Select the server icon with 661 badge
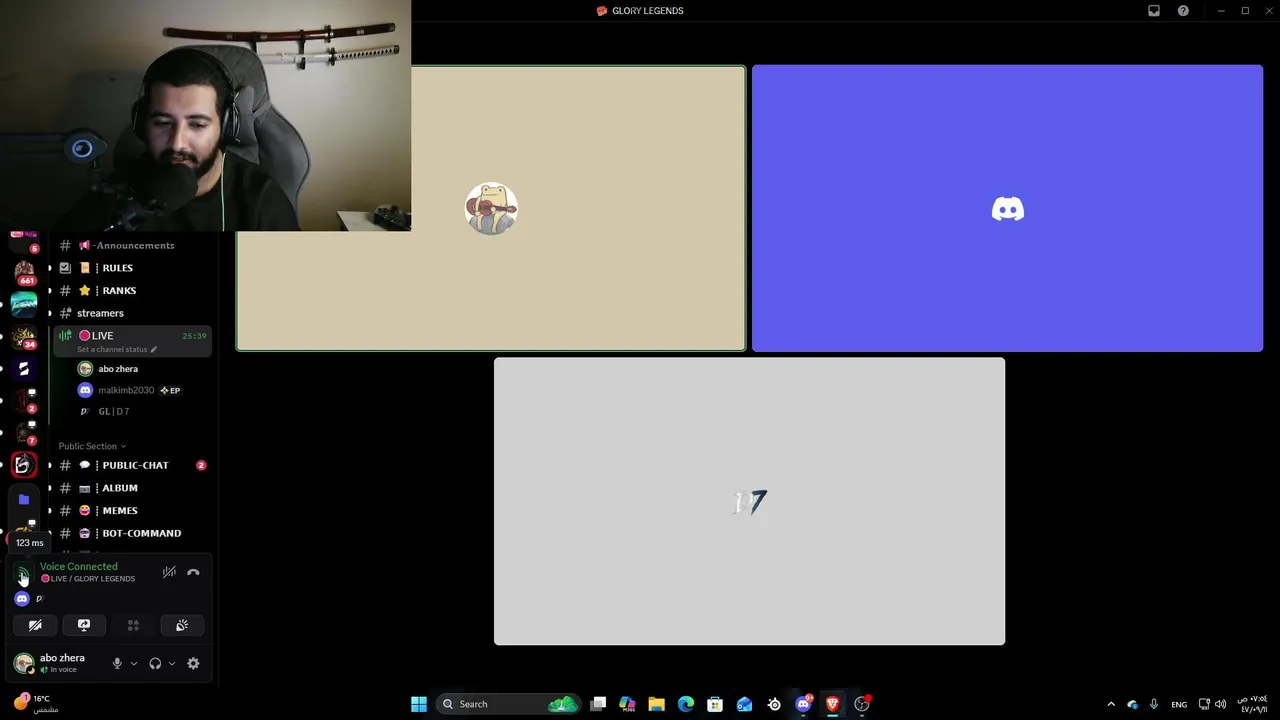 pyautogui.click(x=24, y=271)
